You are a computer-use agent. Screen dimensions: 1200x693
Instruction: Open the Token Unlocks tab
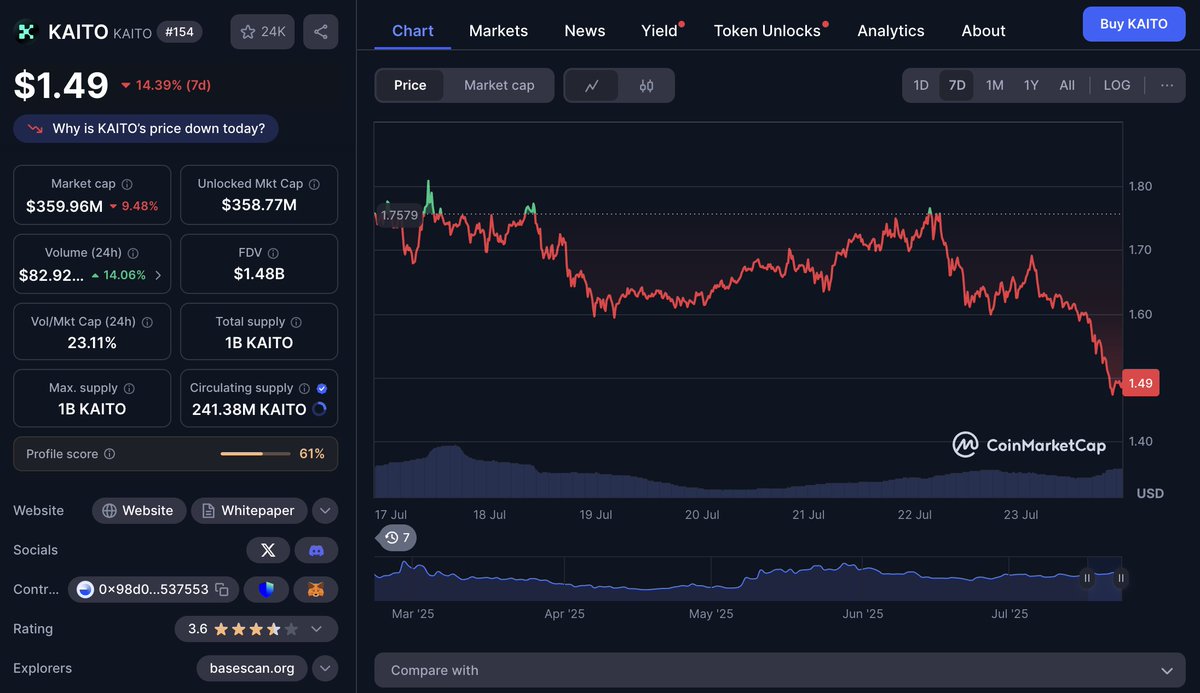point(768,31)
